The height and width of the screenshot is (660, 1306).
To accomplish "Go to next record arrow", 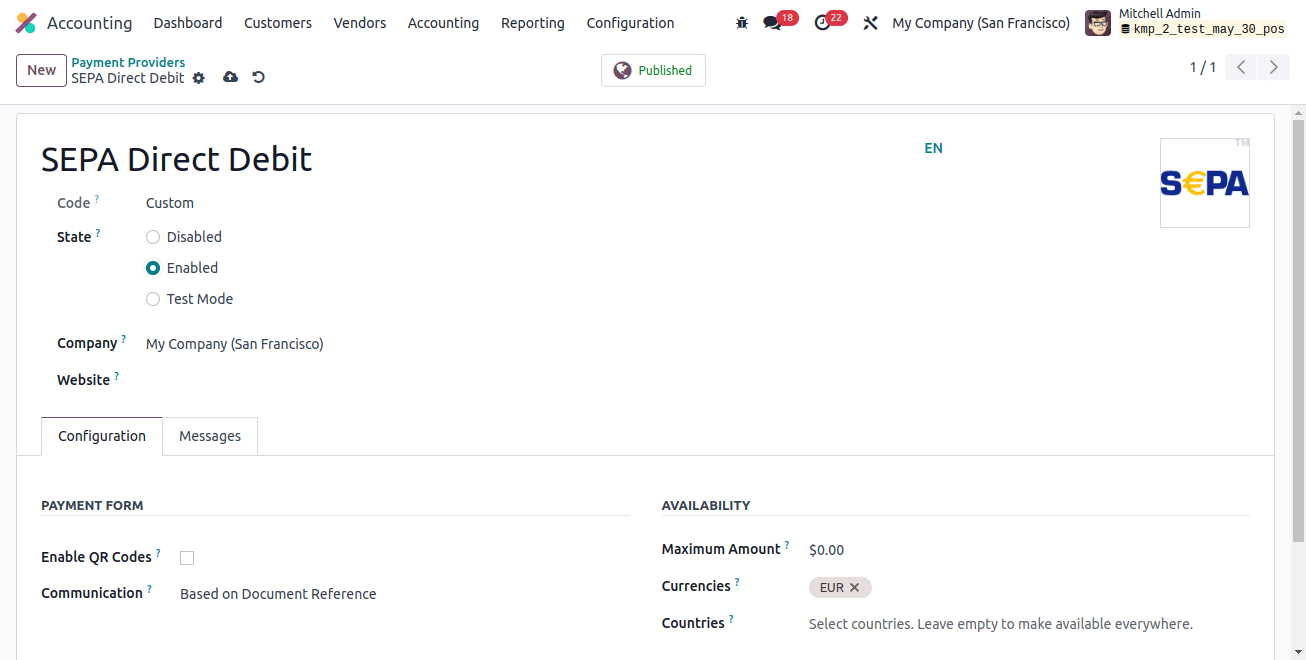I will (x=1273, y=68).
